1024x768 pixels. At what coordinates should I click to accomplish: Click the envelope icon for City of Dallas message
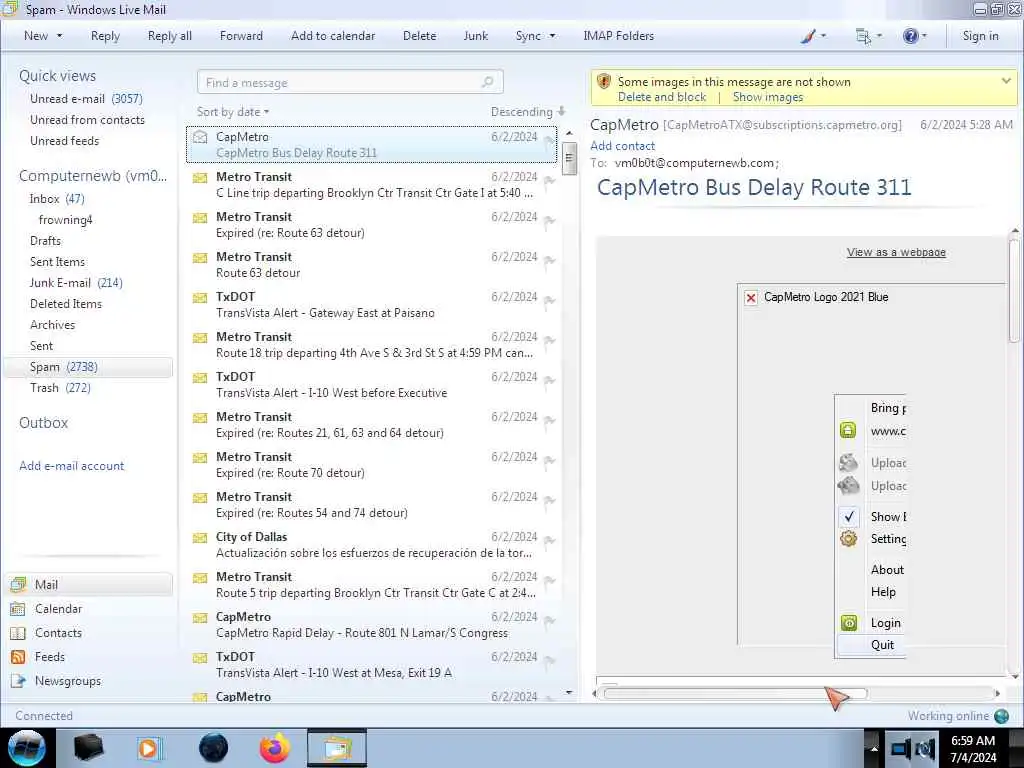tap(200, 538)
